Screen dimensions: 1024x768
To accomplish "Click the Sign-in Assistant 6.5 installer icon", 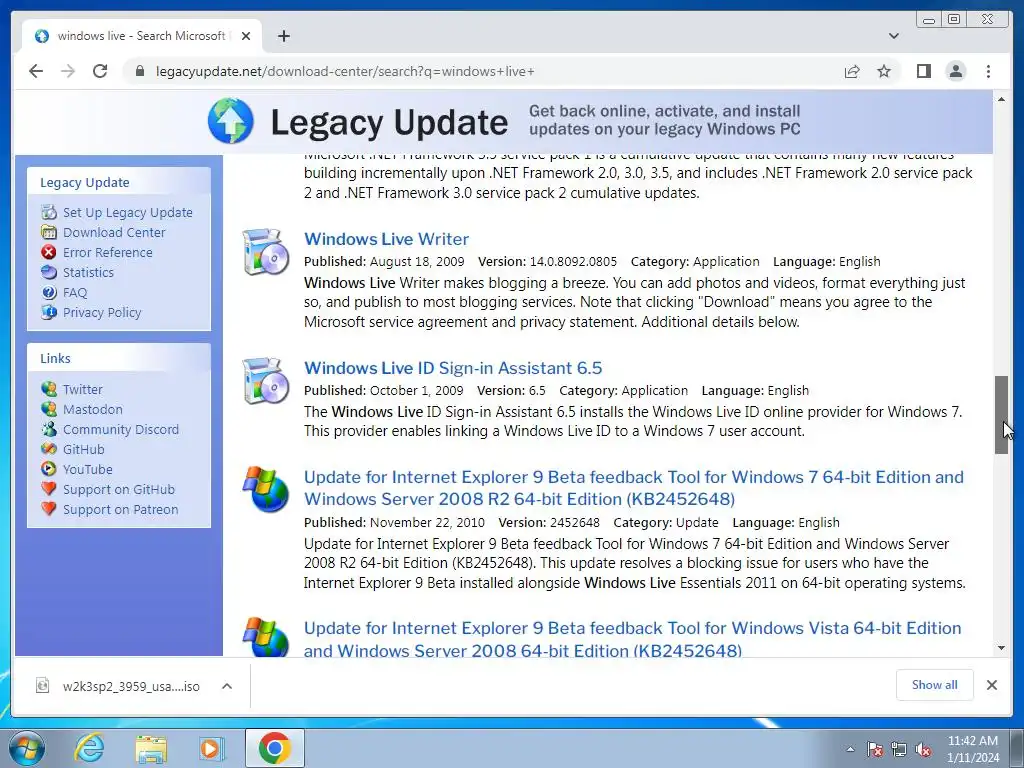I will (x=266, y=381).
